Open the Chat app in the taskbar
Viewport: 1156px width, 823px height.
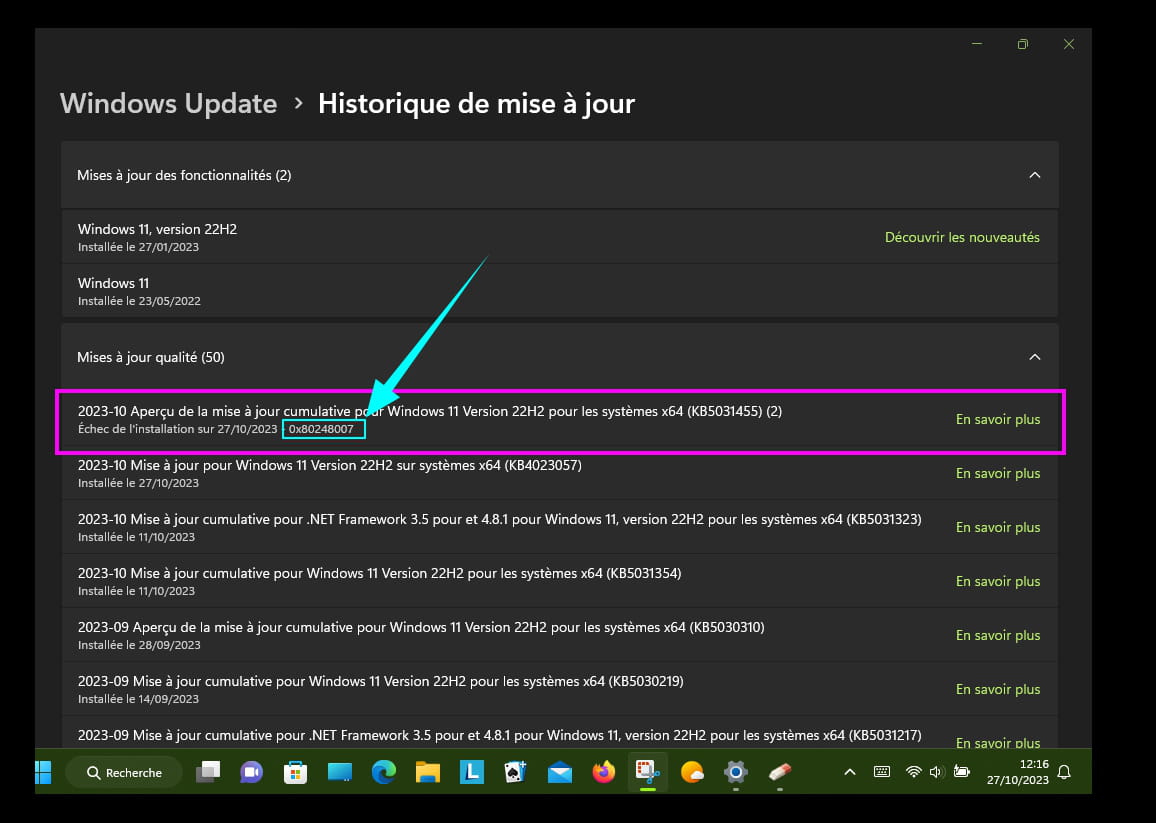(251, 772)
